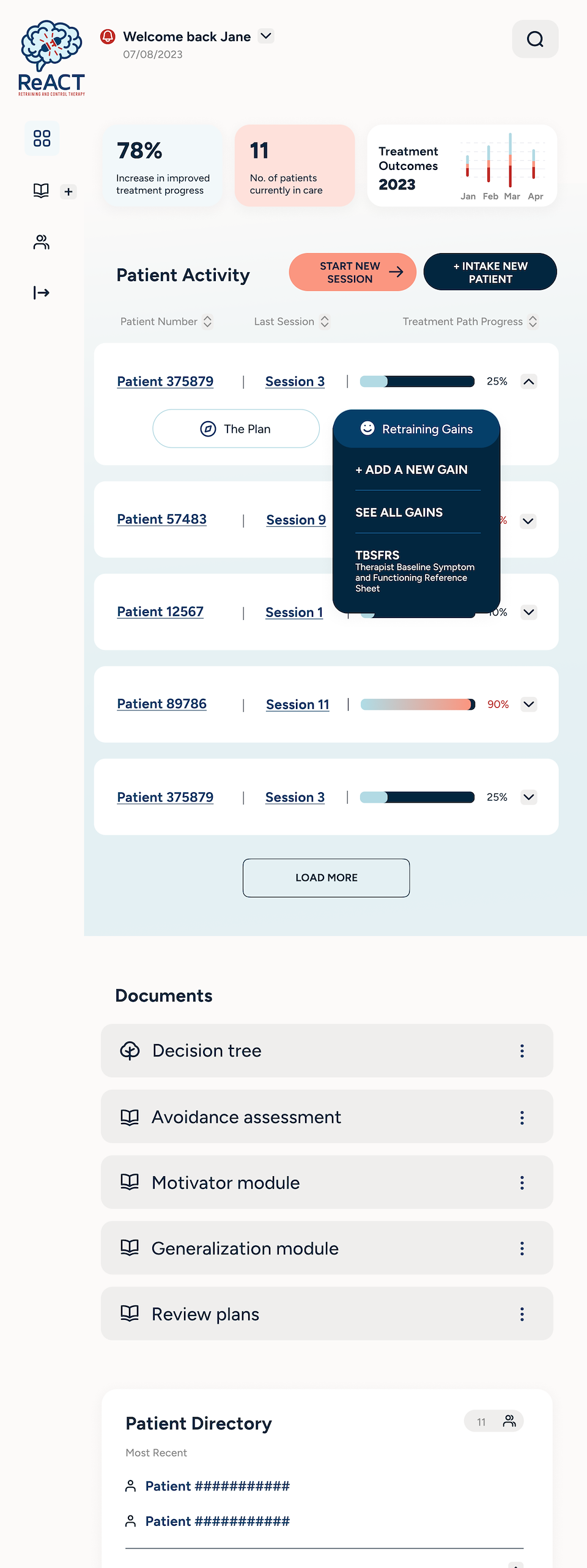Screen dimensions: 587x1568
Task: Collapse the expanded Patient 375879 row
Action: coord(529,381)
